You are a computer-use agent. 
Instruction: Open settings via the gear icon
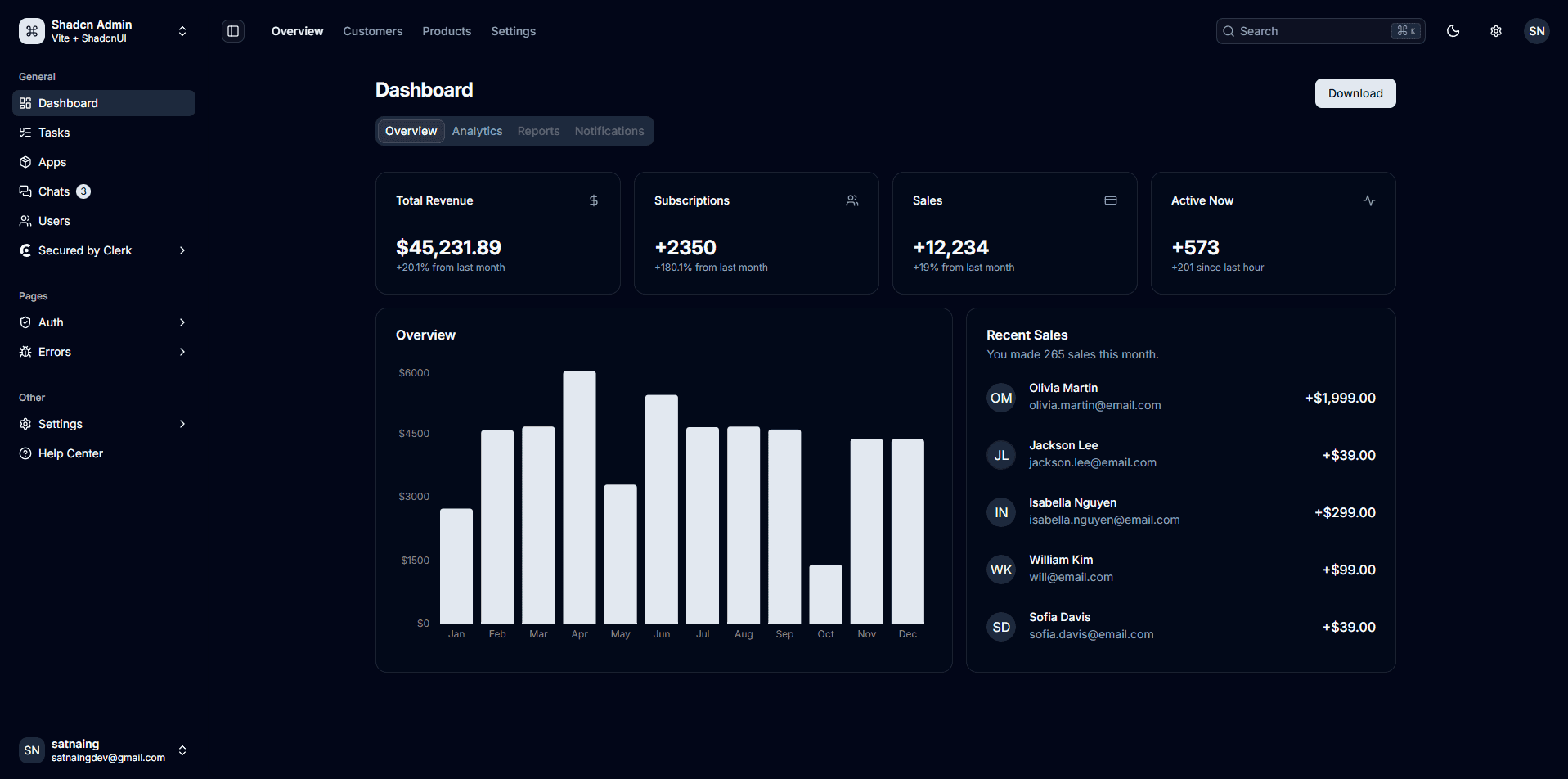coord(1495,30)
